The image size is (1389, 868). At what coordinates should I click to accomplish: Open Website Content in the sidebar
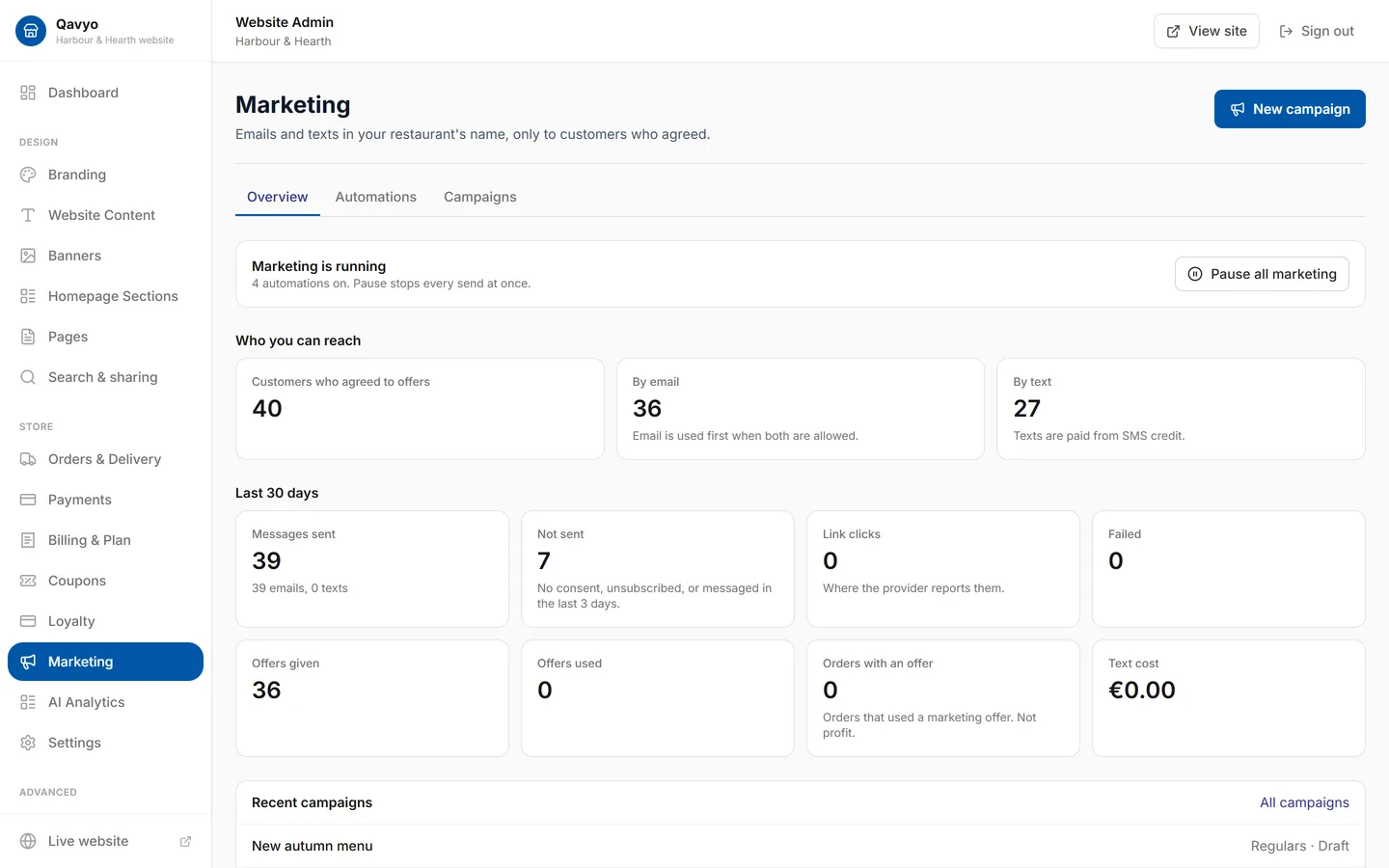[x=105, y=215]
